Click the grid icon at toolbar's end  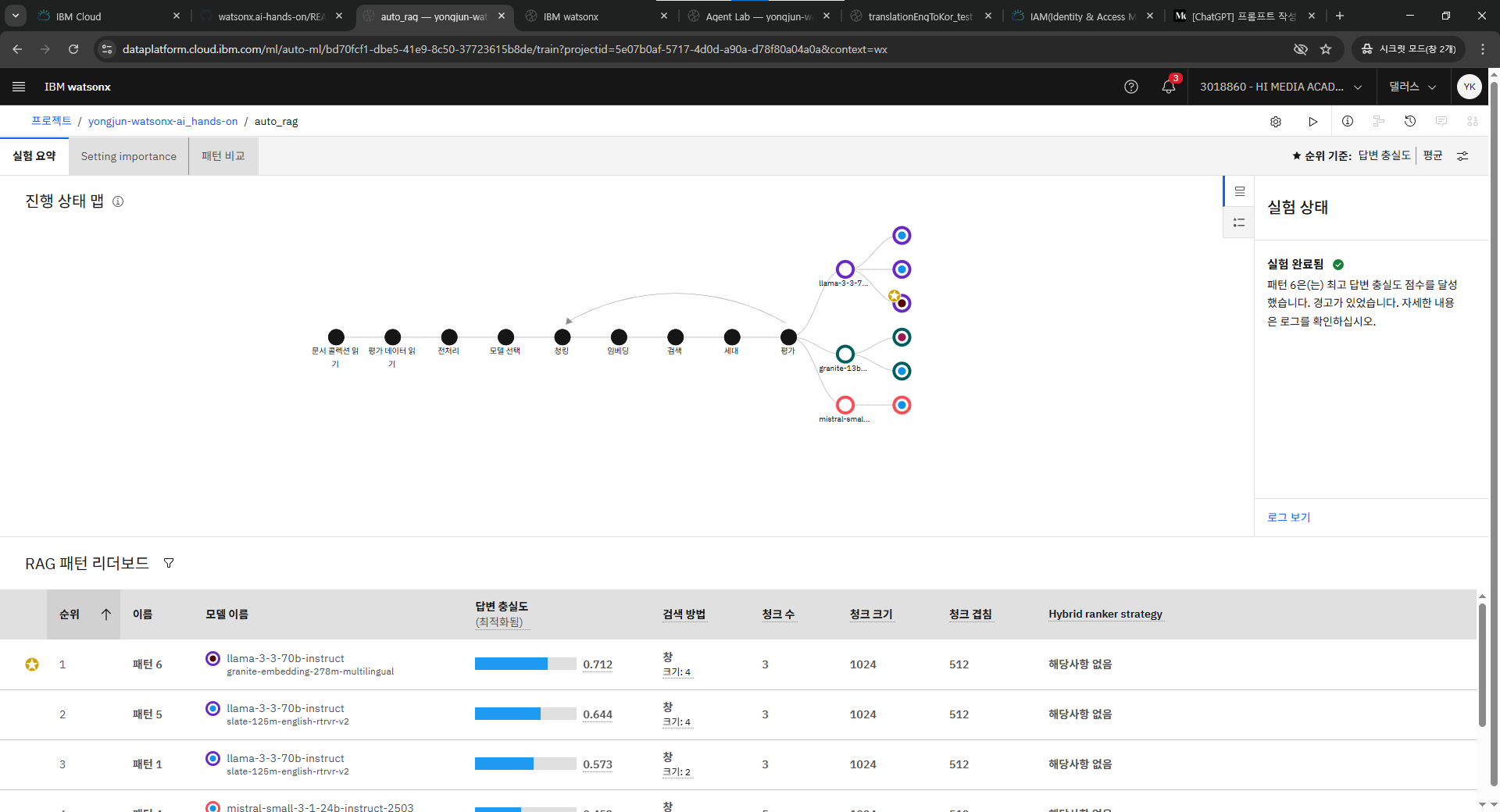coord(1473,121)
